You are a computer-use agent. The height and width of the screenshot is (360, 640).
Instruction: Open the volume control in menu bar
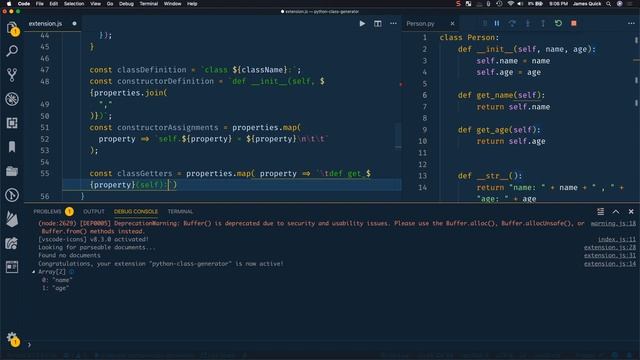click(x=520, y=4)
